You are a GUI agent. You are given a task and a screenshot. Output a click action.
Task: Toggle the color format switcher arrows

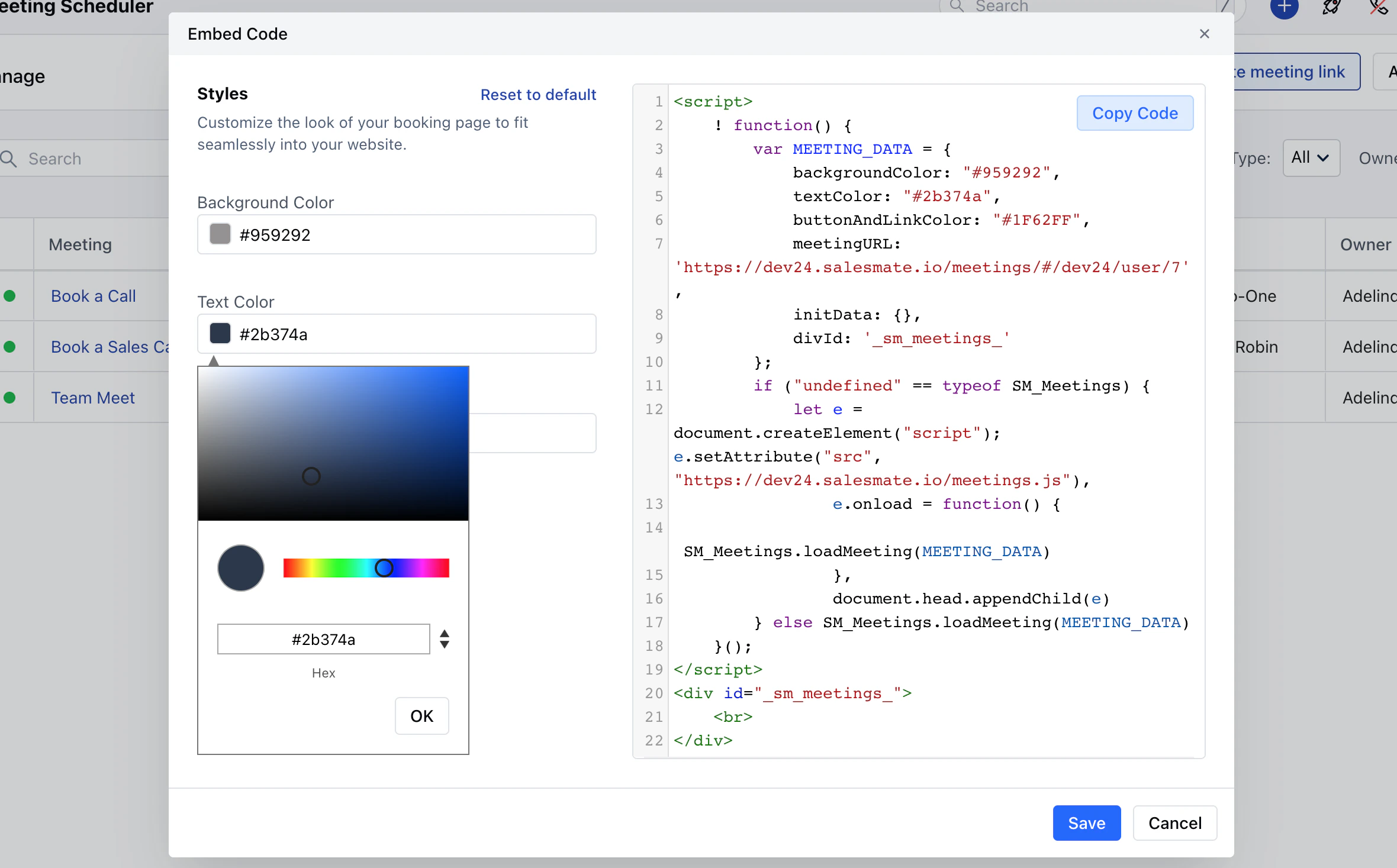coord(445,639)
